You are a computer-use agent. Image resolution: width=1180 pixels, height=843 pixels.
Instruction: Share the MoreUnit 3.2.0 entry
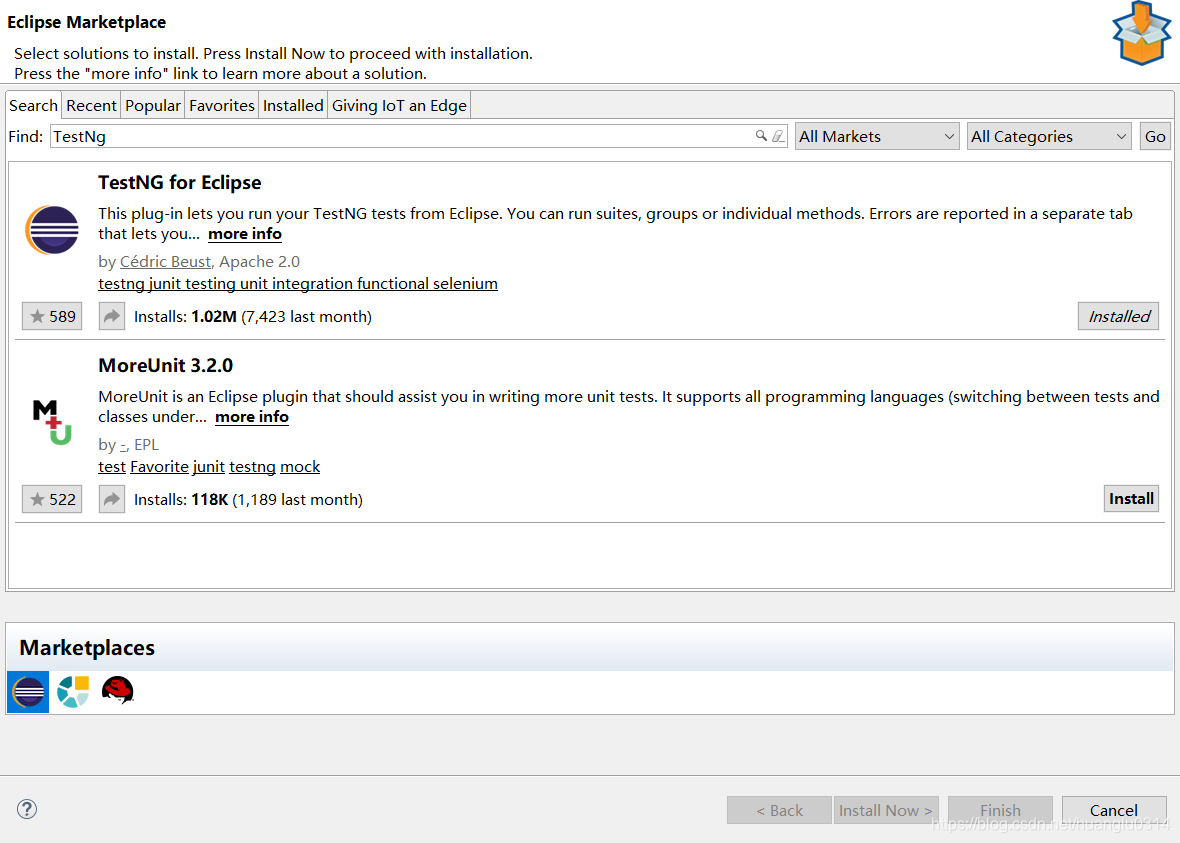(x=111, y=499)
